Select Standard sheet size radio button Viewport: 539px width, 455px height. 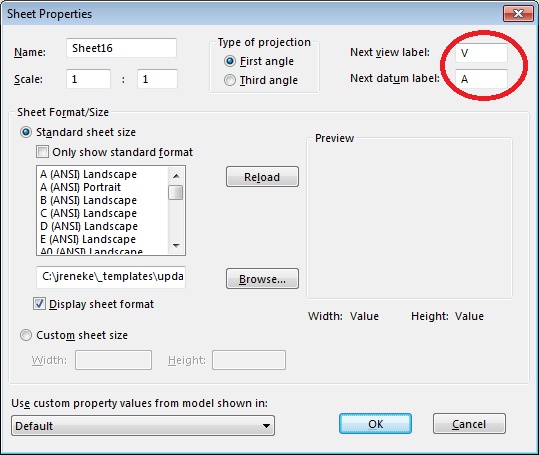click(26, 132)
